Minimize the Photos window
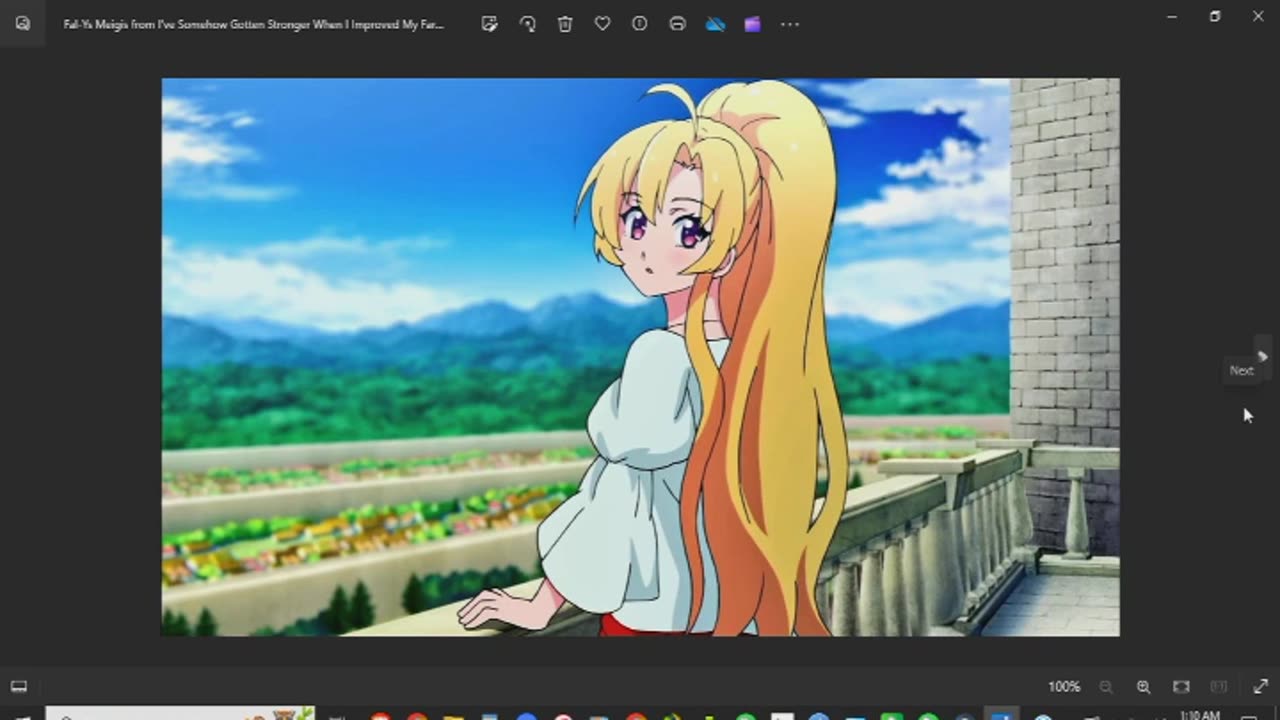This screenshot has width=1280, height=720. pos(1172,16)
